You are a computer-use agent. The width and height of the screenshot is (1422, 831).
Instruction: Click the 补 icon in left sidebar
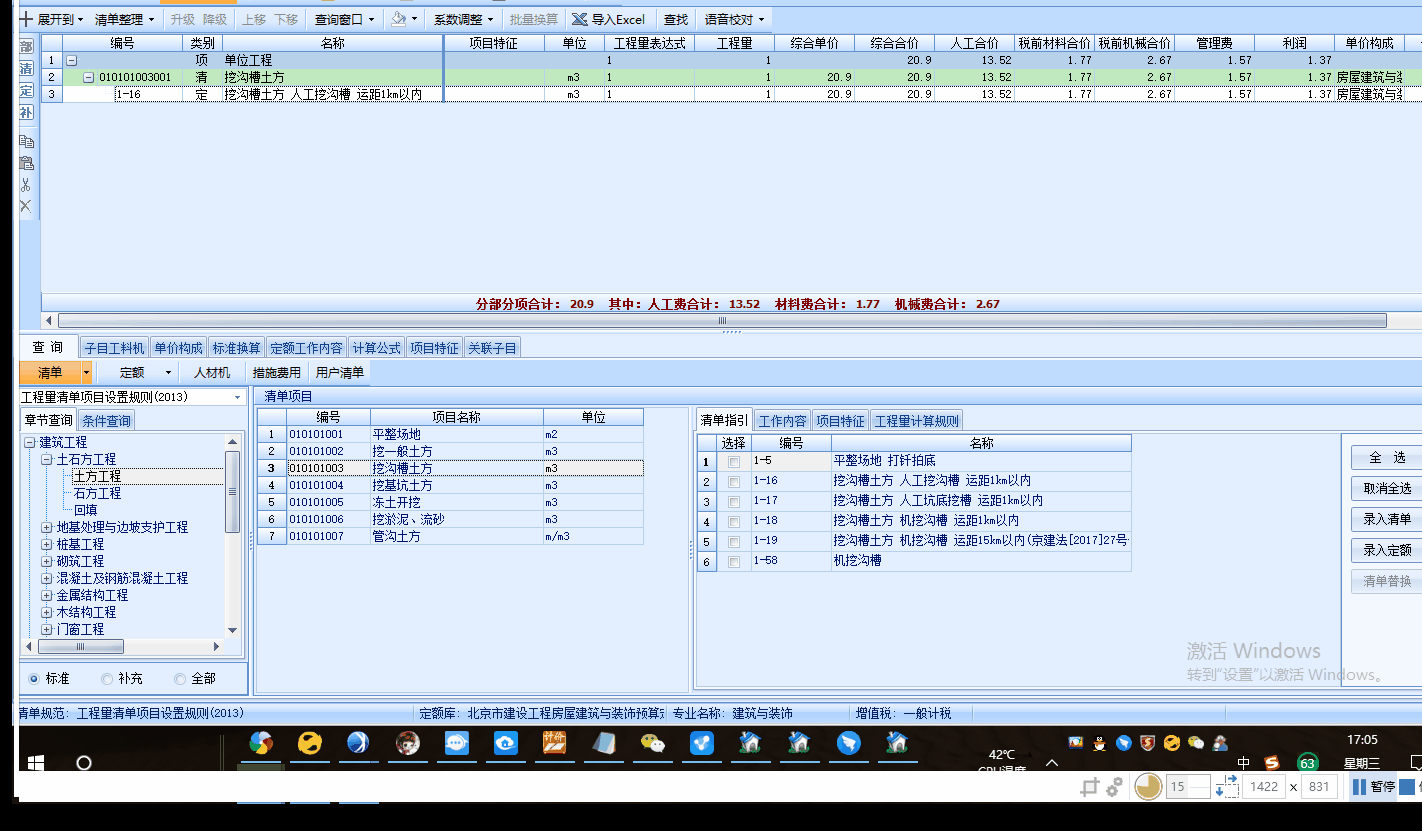(x=26, y=113)
